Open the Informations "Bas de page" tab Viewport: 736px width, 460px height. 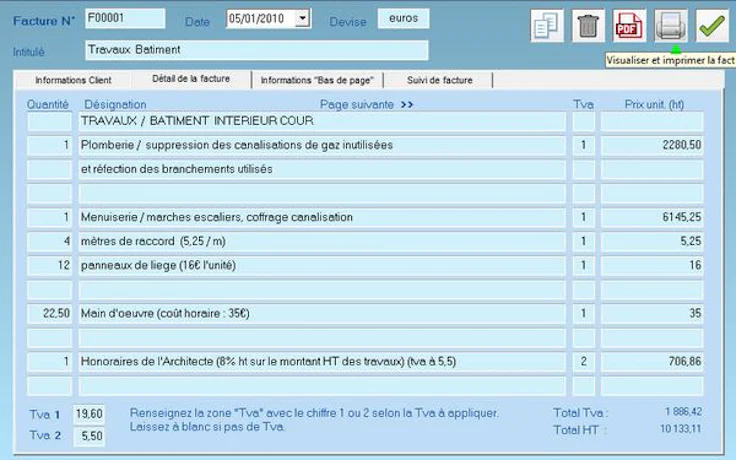317,80
